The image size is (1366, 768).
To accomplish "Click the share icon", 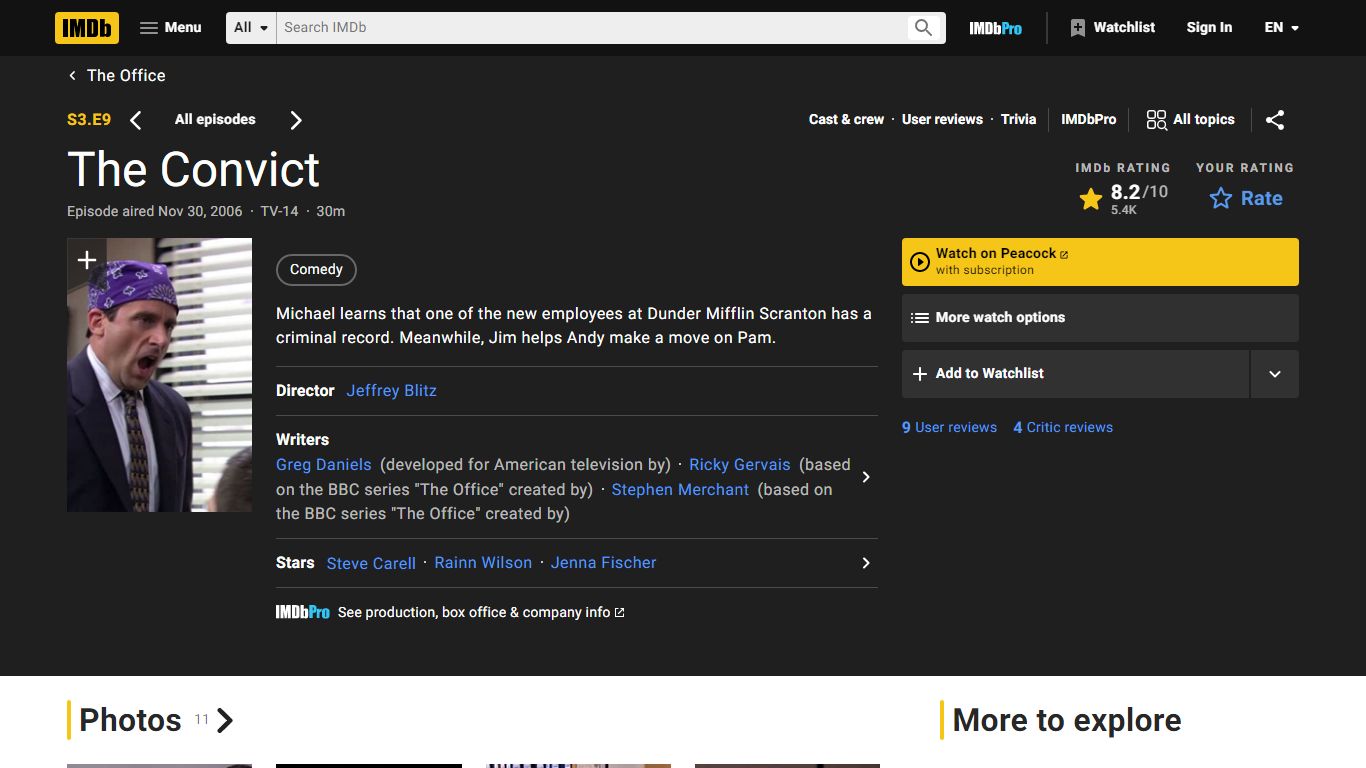I will pos(1275,120).
